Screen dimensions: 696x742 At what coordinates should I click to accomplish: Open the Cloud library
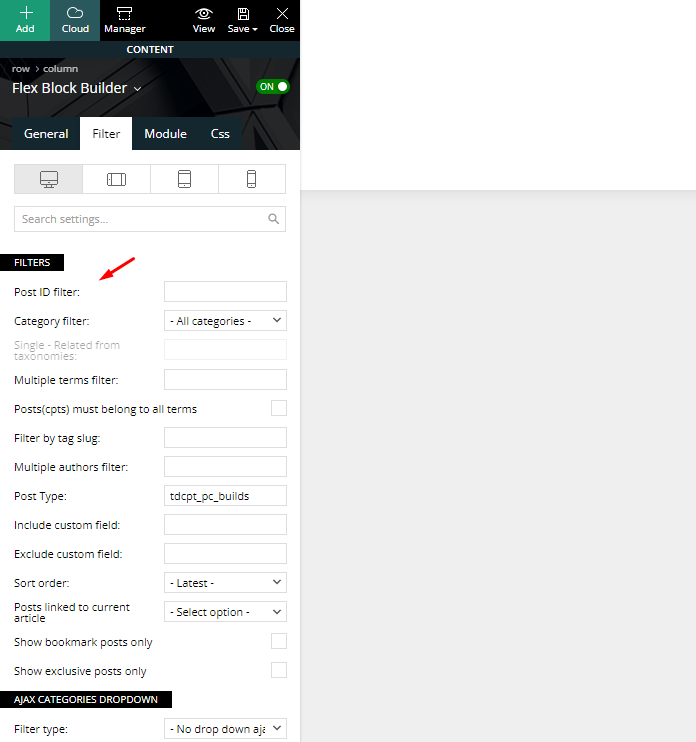pos(75,20)
